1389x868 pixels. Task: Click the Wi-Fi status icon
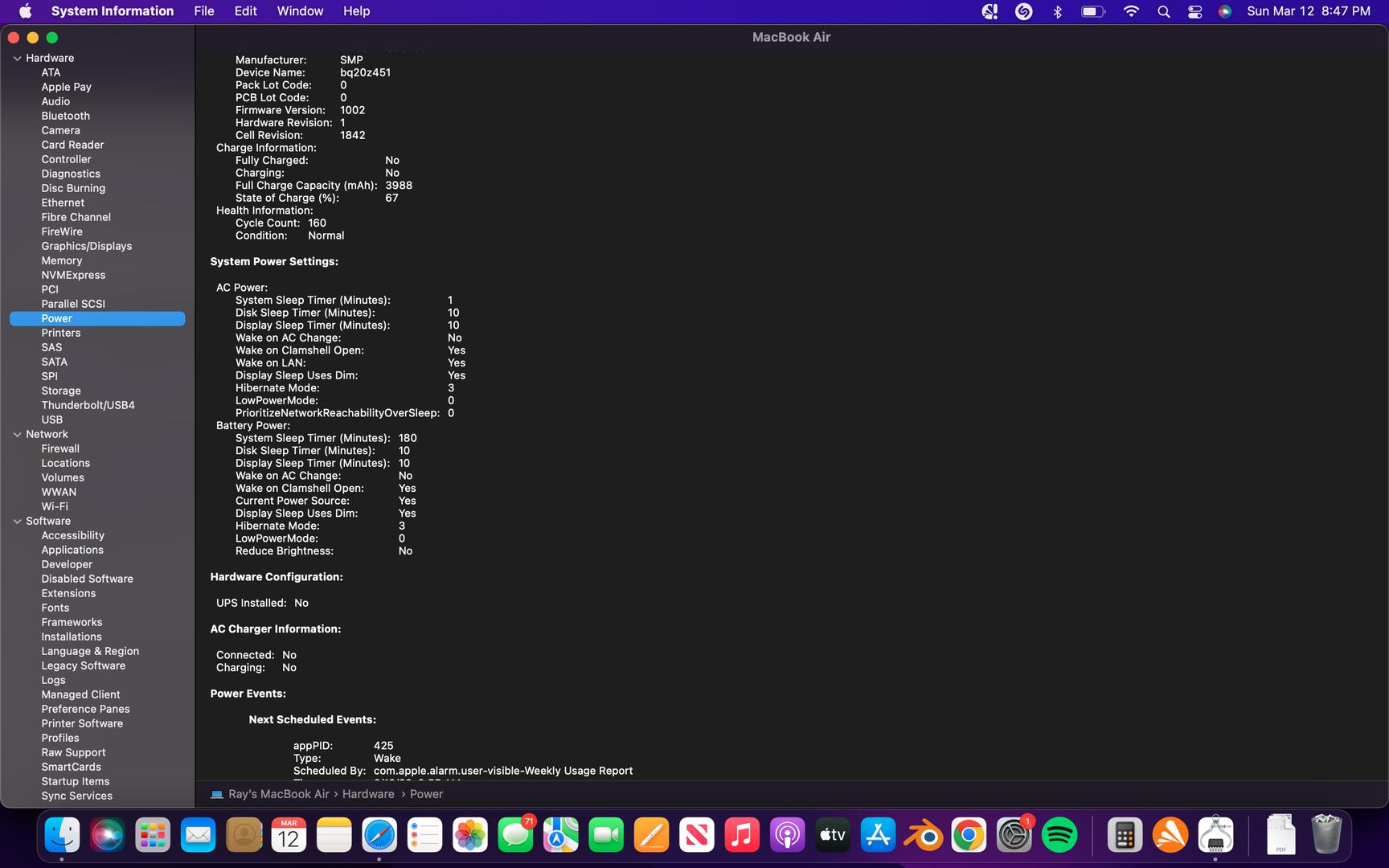click(x=1131, y=11)
